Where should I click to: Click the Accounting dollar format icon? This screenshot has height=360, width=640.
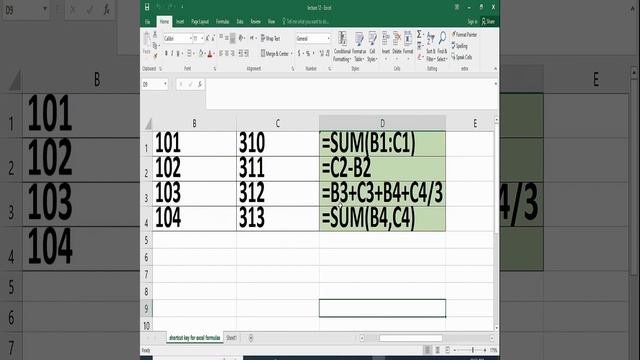pos(299,53)
